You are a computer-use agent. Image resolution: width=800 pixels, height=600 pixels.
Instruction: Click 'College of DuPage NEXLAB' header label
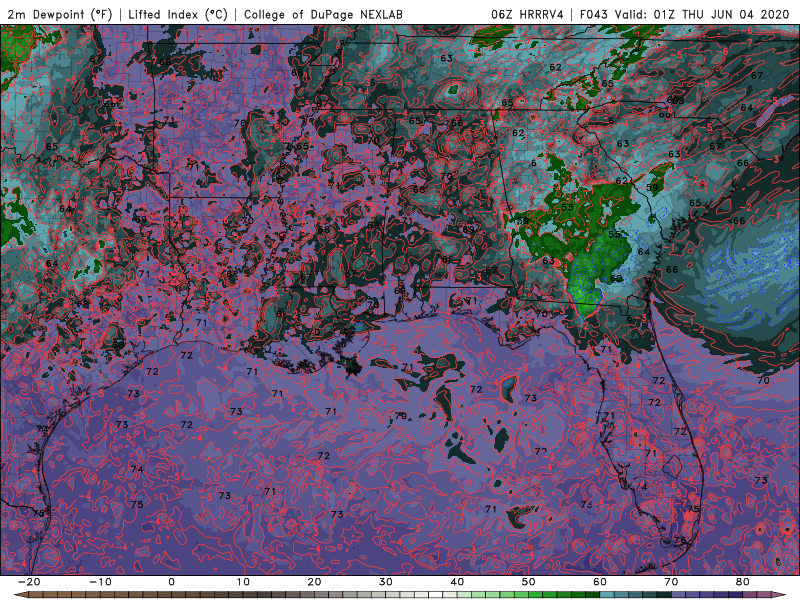point(323,14)
